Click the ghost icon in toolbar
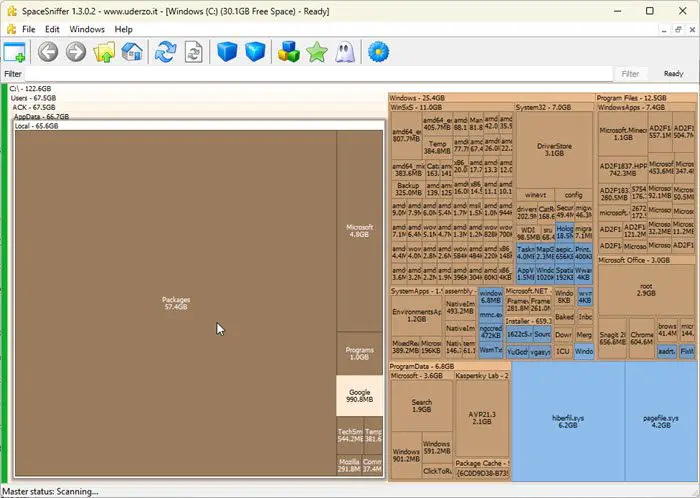700x498 pixels. [x=345, y=52]
